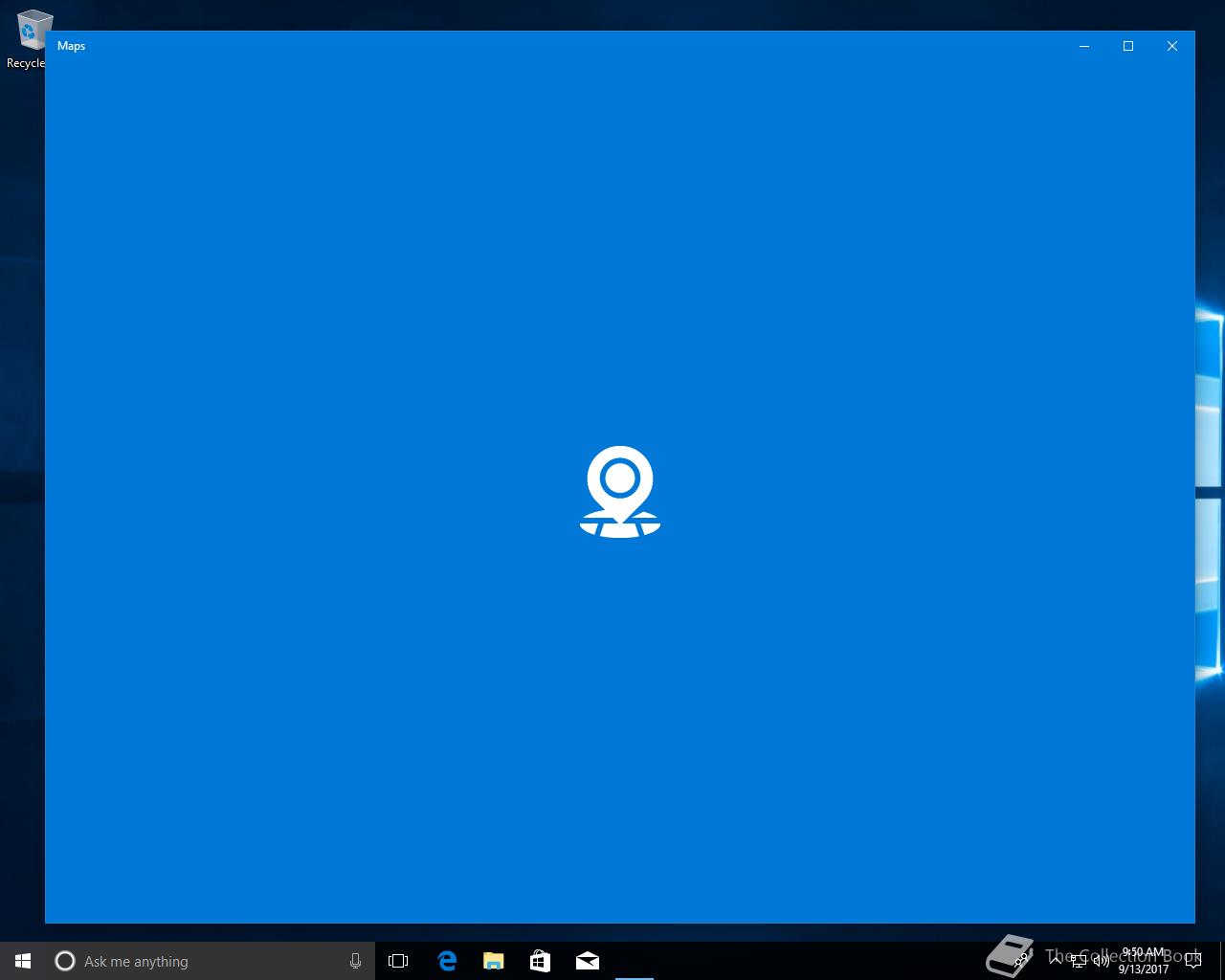Open the Mail app from taskbar
Viewport: 1225px width, 980px height.
click(x=587, y=961)
